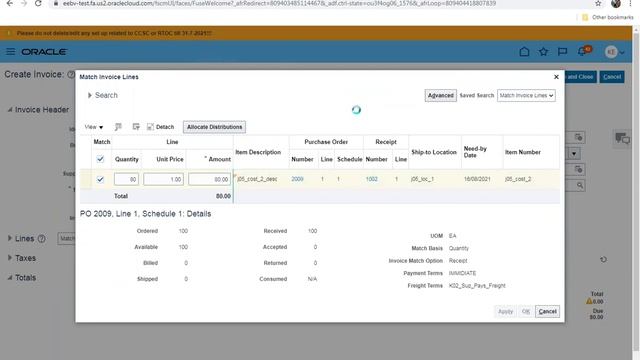Click the browser address bar URL
Screen dimensions: 640x360
pos(279,3)
